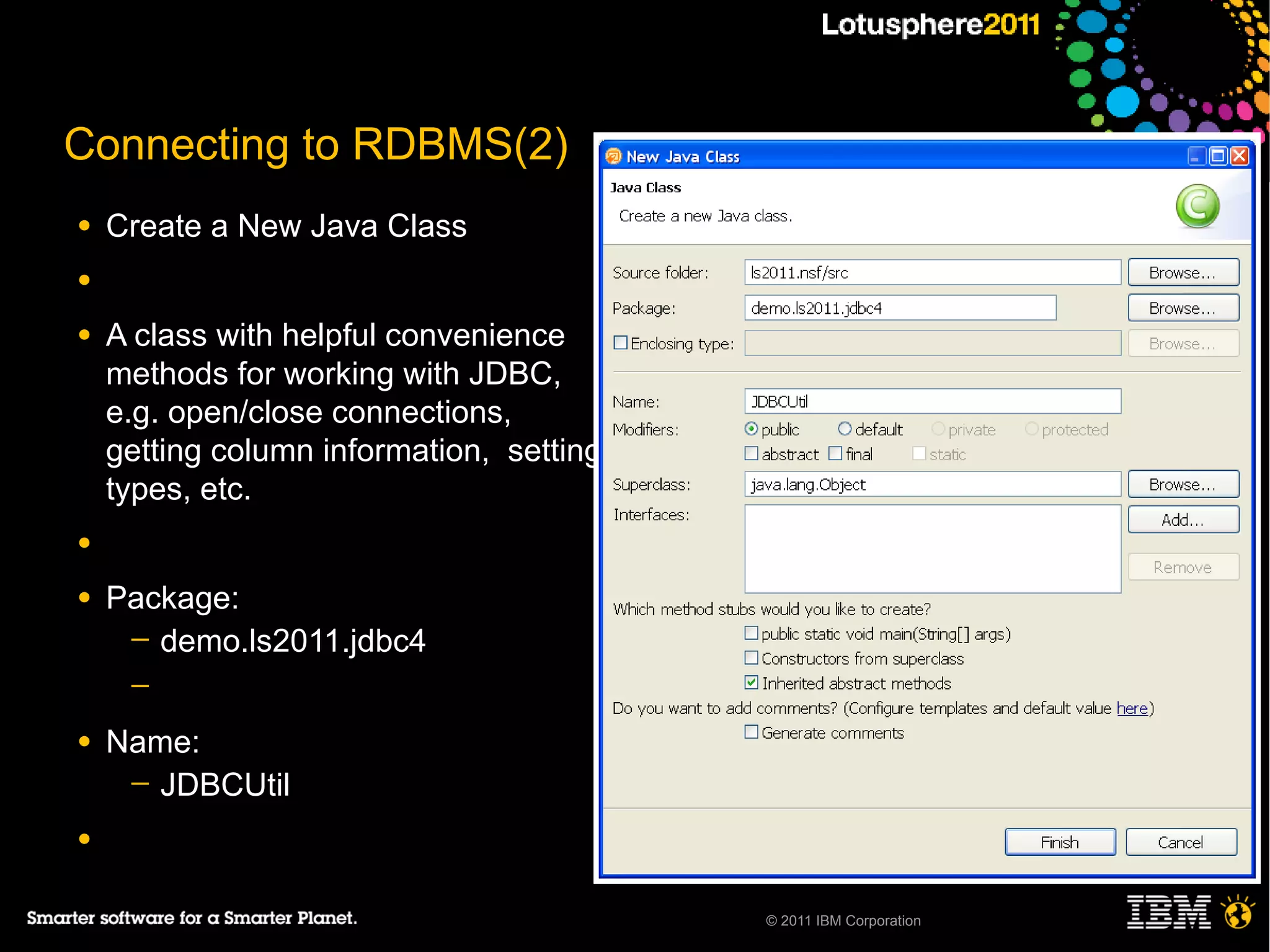
Task: Uncheck Inherited abstract methods checkbox
Action: pos(752,682)
